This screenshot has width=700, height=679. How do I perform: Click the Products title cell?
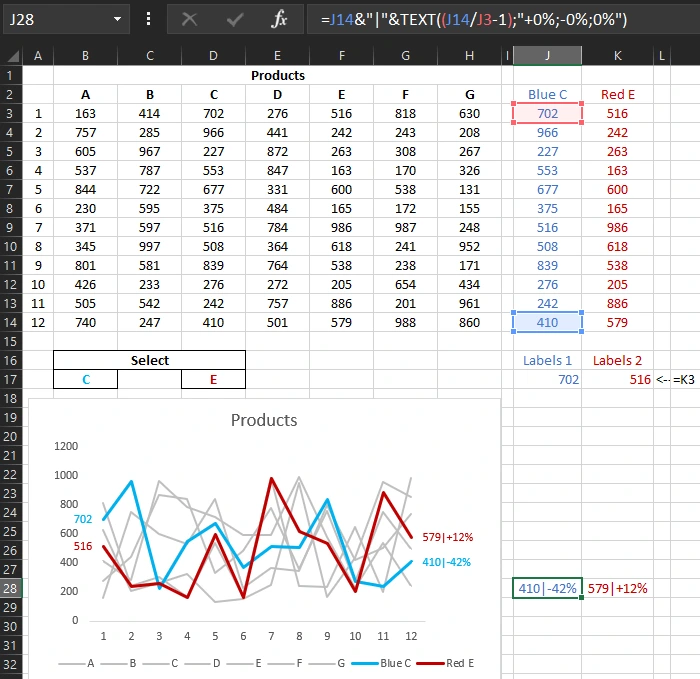tap(278, 75)
